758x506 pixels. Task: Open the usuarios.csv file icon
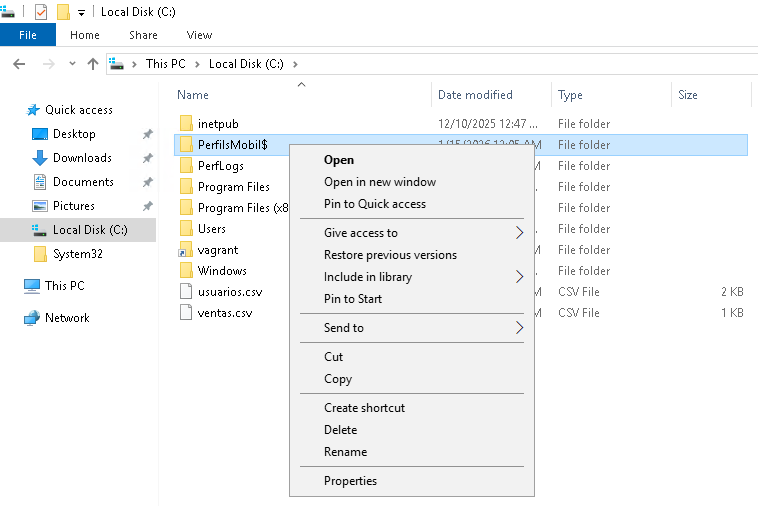point(186,292)
